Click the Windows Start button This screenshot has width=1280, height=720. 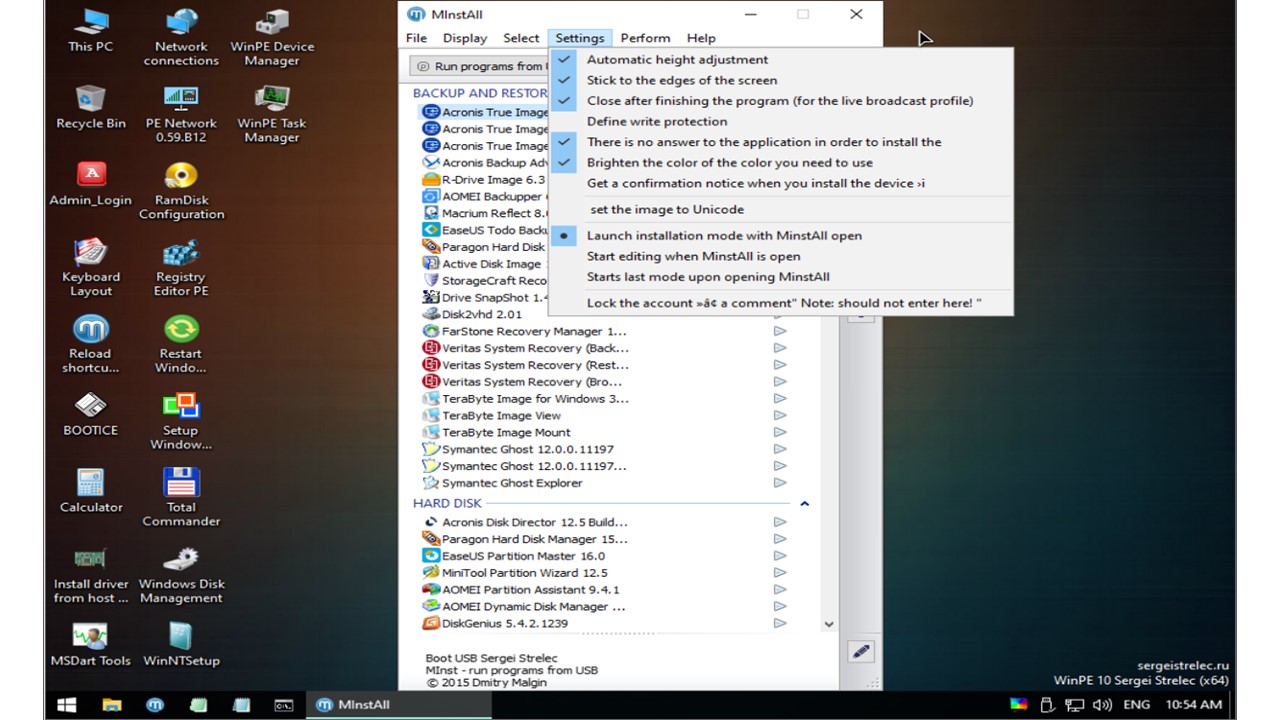[x=67, y=705]
